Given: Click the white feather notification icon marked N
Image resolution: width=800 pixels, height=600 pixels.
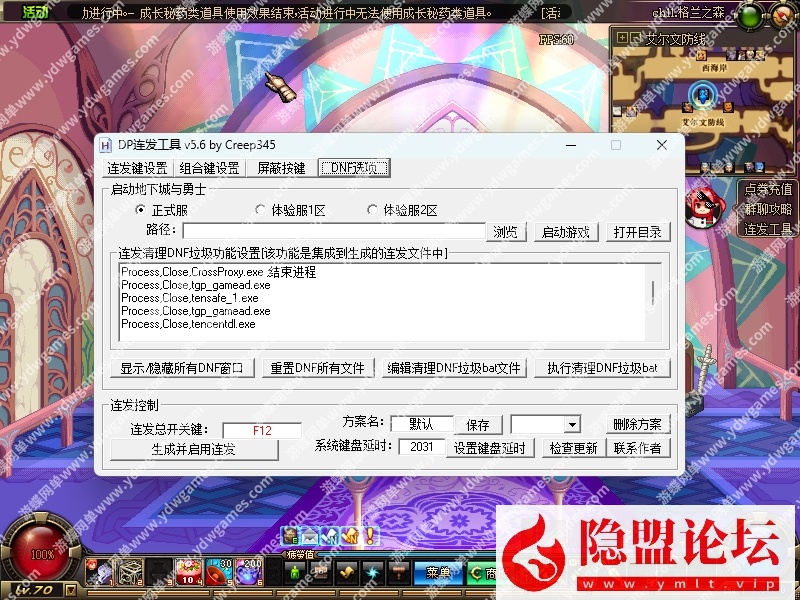Looking at the screenshot, I should 330,536.
